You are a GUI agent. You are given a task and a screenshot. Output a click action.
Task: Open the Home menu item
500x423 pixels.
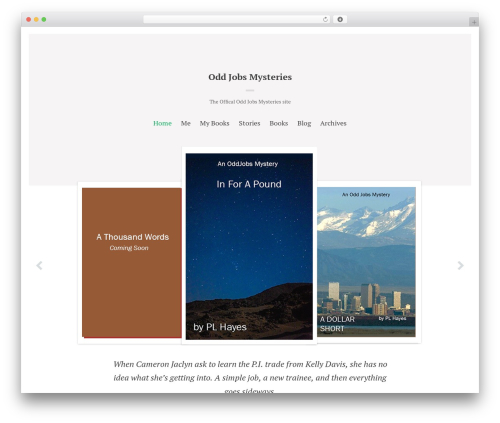coord(162,123)
